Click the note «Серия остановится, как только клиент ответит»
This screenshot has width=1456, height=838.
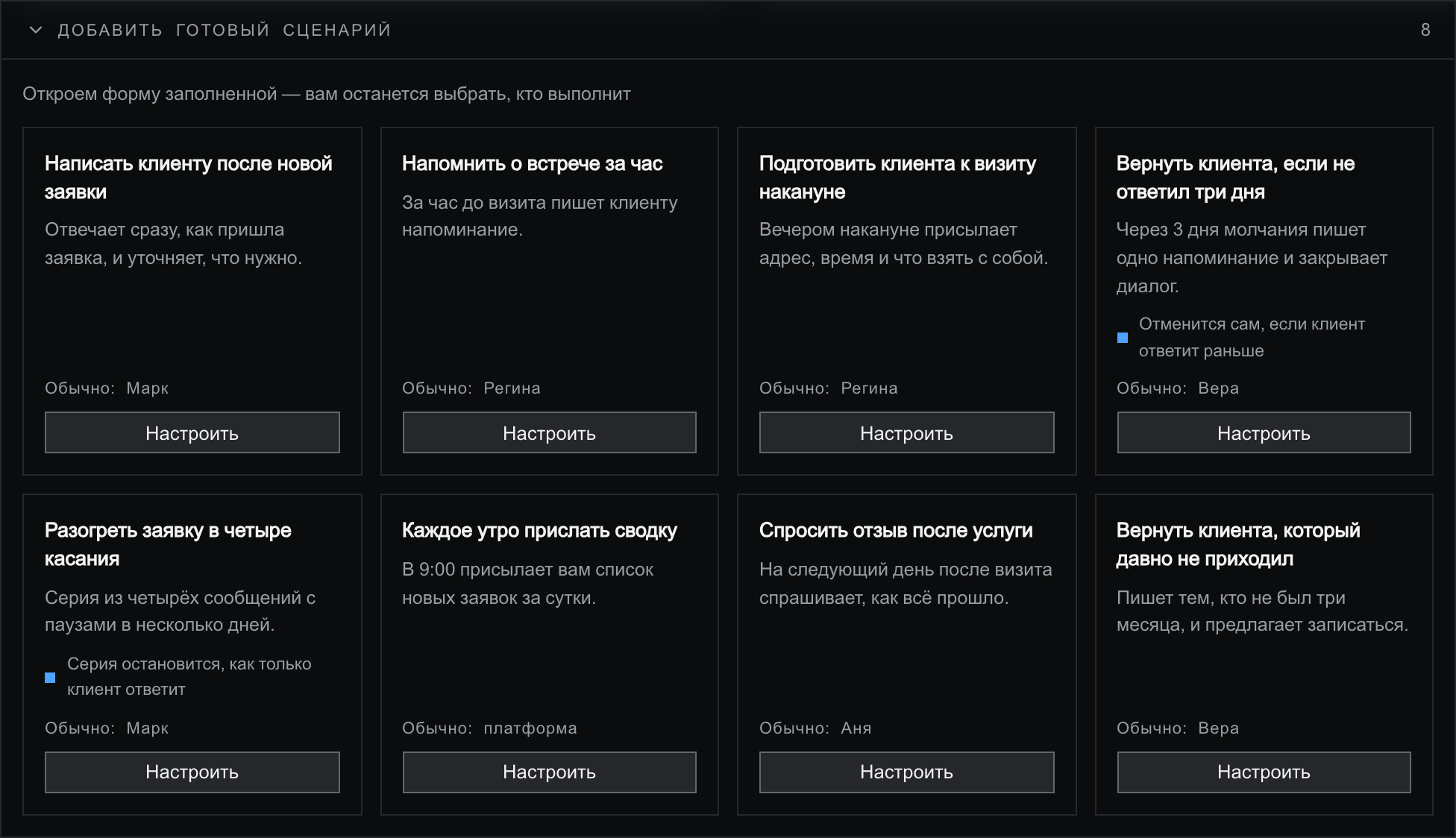point(189,677)
